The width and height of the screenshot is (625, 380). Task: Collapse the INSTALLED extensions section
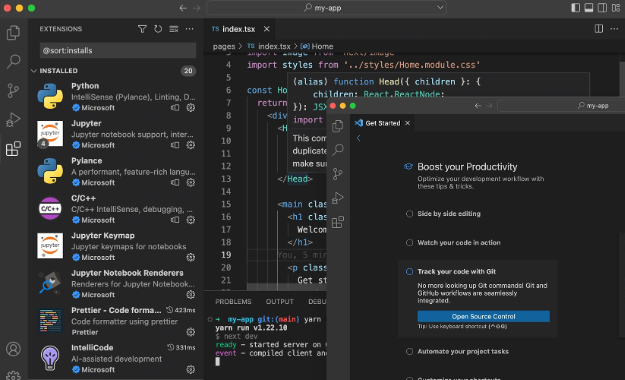tap(34, 71)
